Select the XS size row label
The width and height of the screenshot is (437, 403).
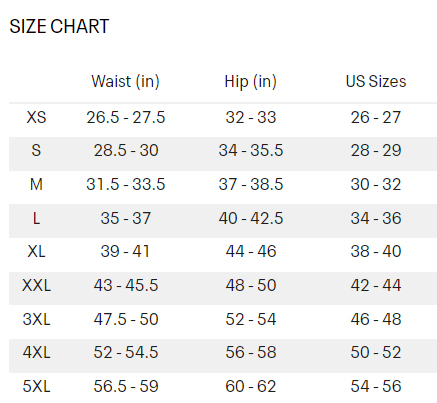[x=36, y=117]
